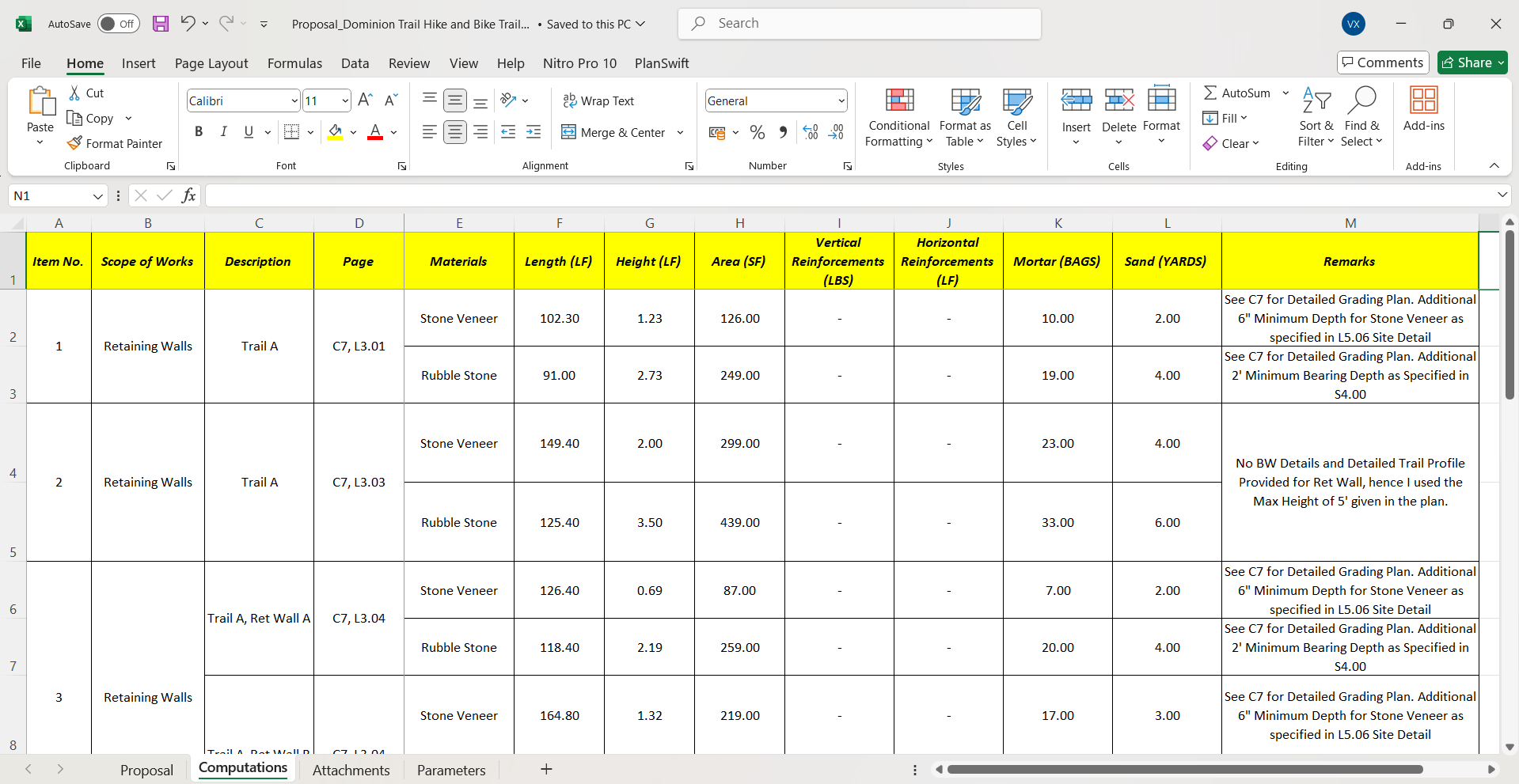1519x784 pixels.
Task: Switch to the Parameters sheet tab
Action: click(x=451, y=770)
